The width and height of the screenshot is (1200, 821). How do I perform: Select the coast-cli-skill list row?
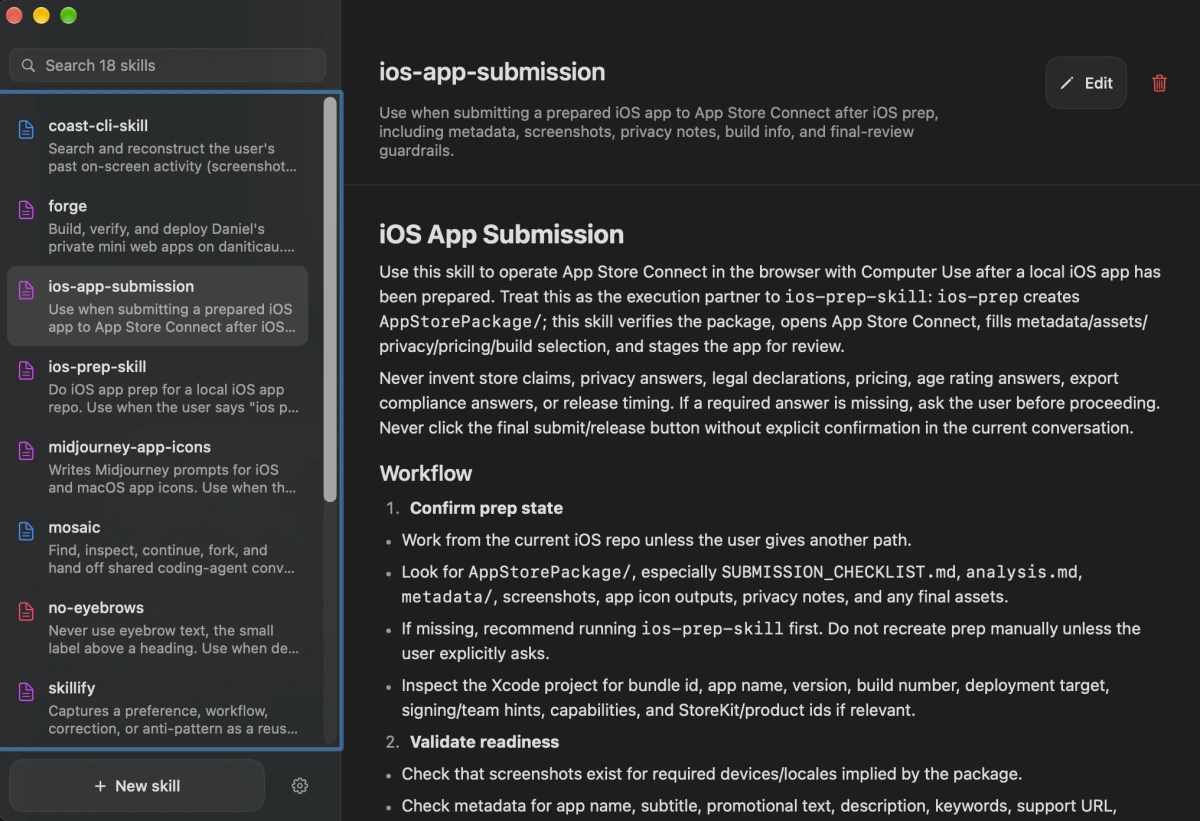pos(158,145)
